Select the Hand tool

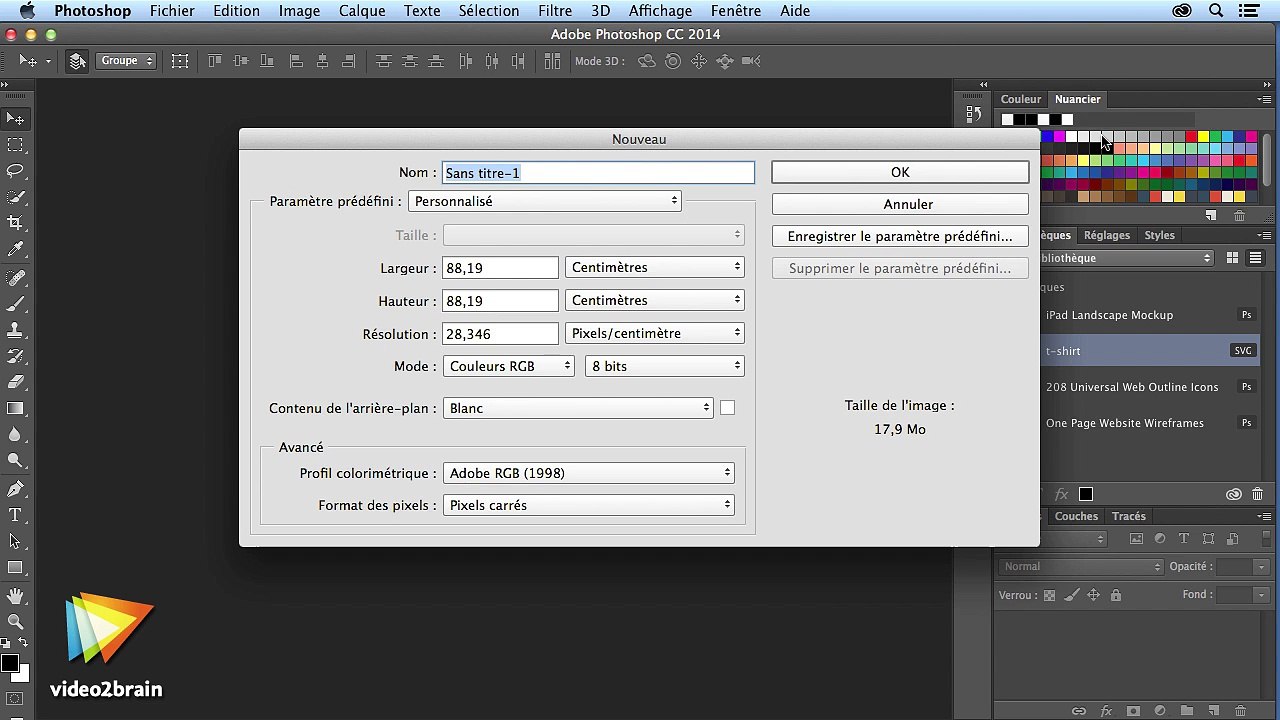tap(15, 596)
